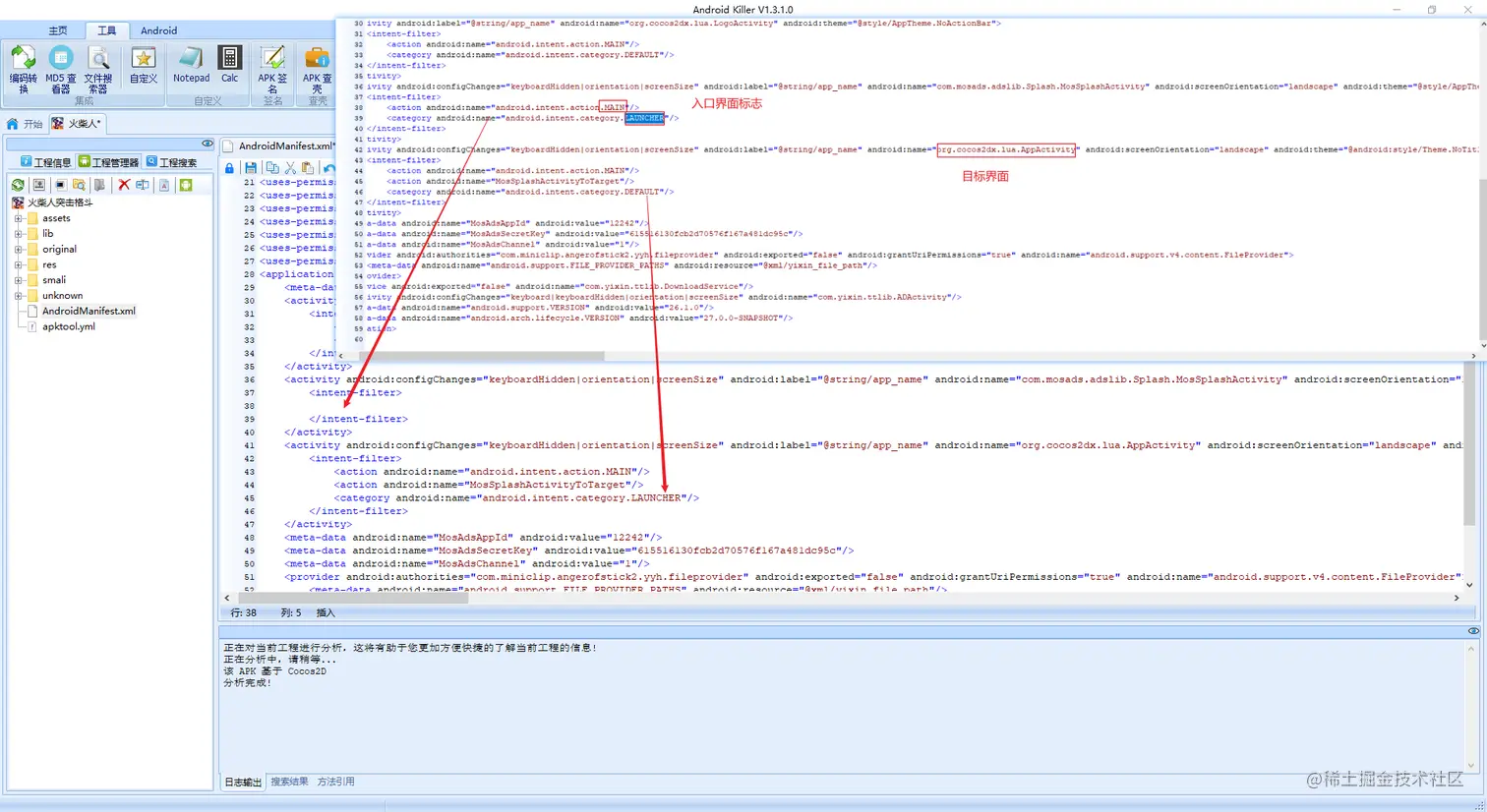Select apktool.yml in project tree

(x=69, y=326)
